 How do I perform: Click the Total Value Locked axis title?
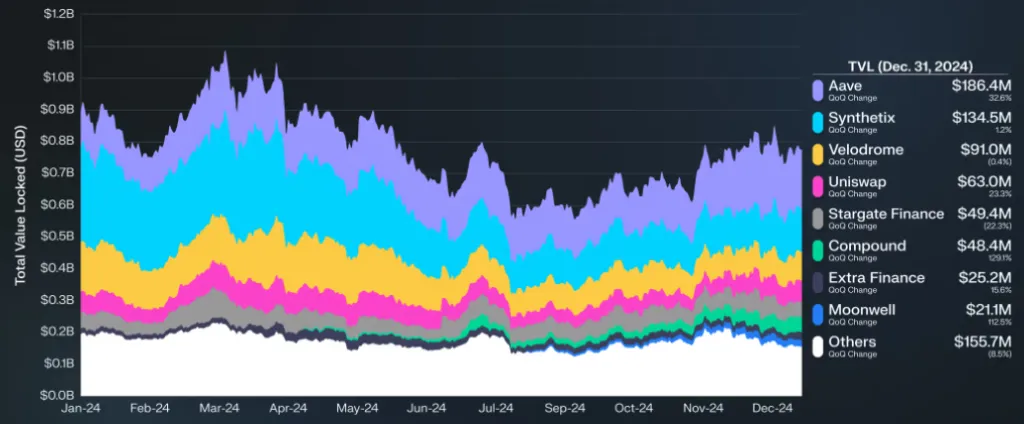pos(20,205)
